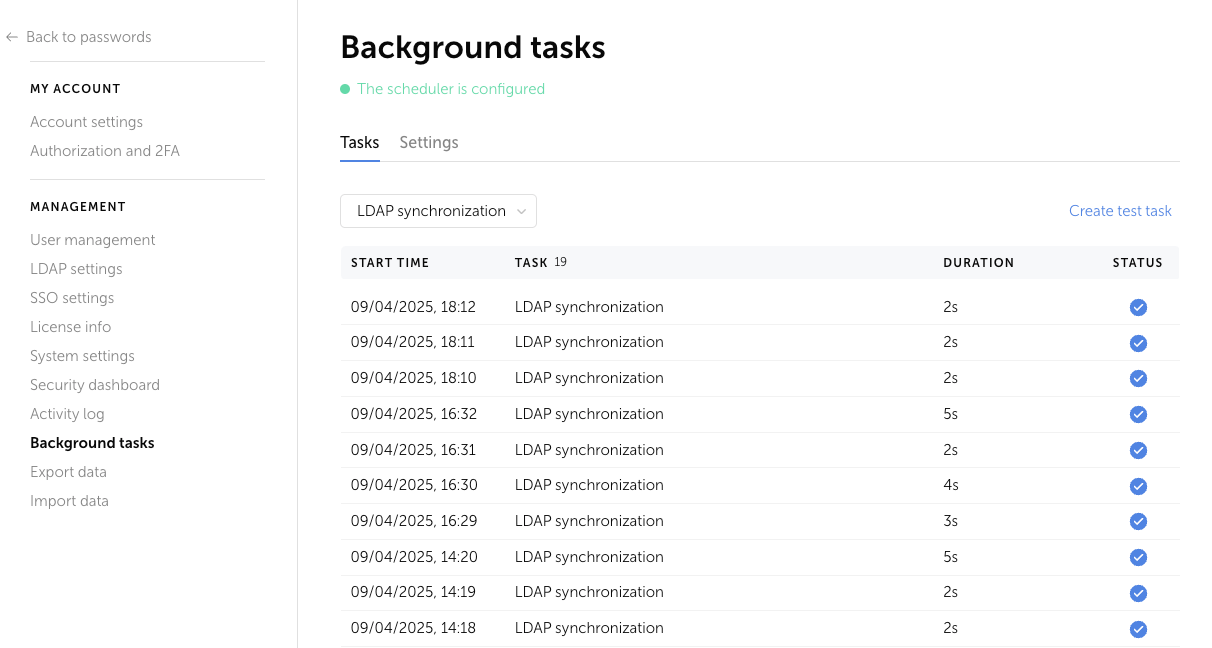Open Security dashboard from the sidebar
Screen dimensions: 1212x648
(x=95, y=384)
